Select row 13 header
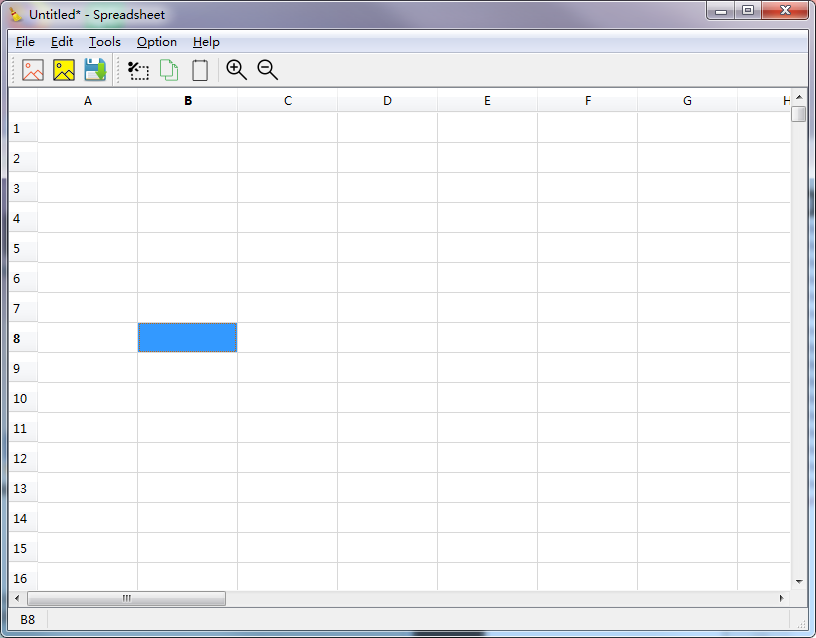 pyautogui.click(x=23, y=488)
